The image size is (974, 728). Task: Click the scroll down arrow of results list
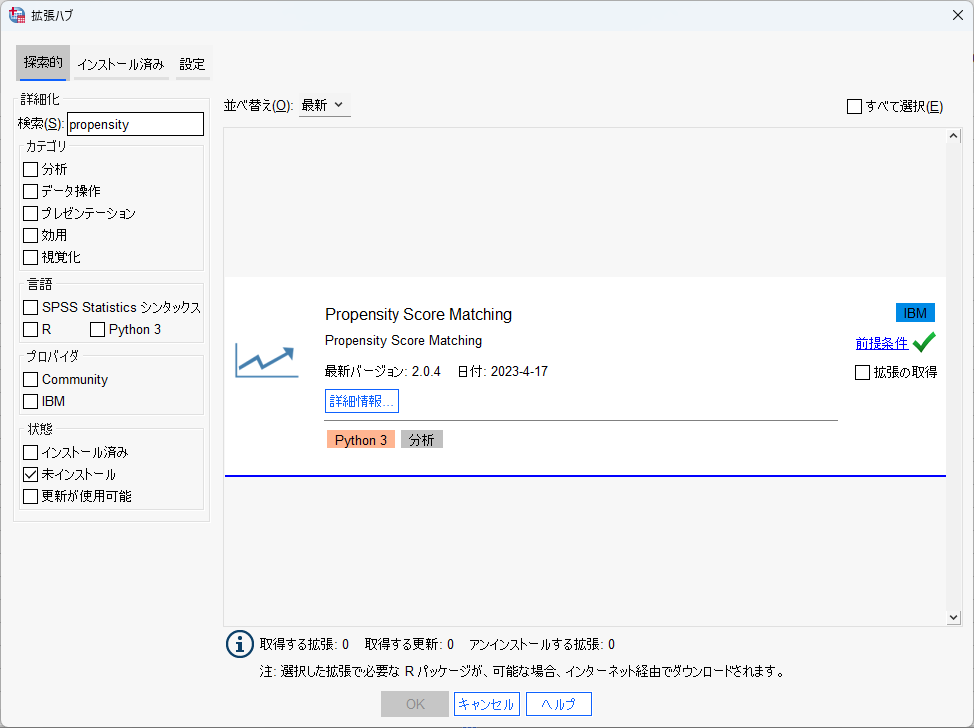point(954,617)
